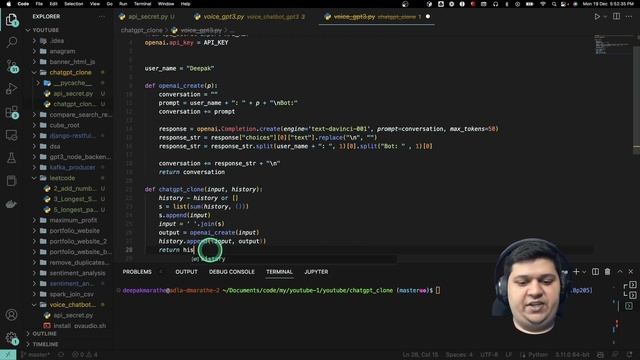Open run options dropdown beside play
The image size is (640, 360).
(605, 17)
